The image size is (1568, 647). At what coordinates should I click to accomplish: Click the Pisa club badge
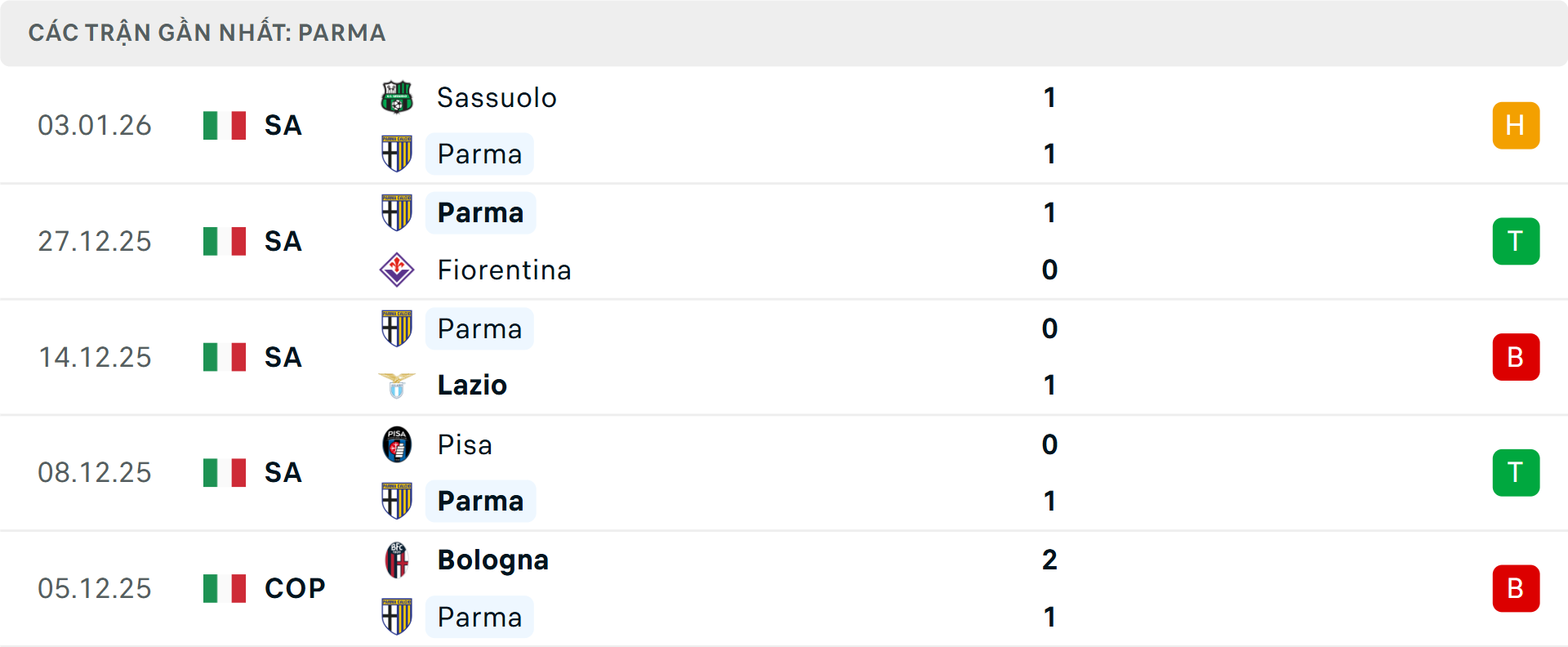[x=397, y=444]
